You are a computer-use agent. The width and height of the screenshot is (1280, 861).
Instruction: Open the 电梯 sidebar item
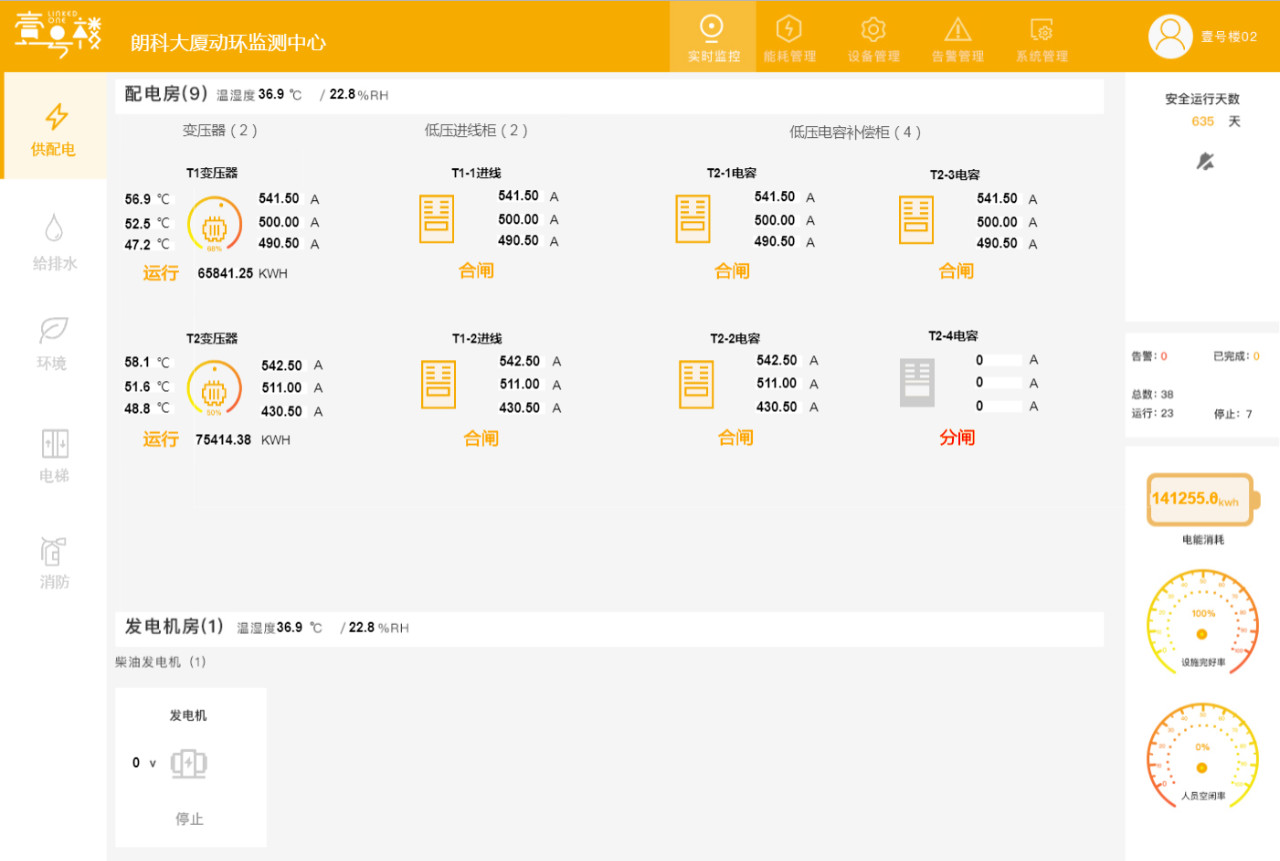(x=54, y=455)
